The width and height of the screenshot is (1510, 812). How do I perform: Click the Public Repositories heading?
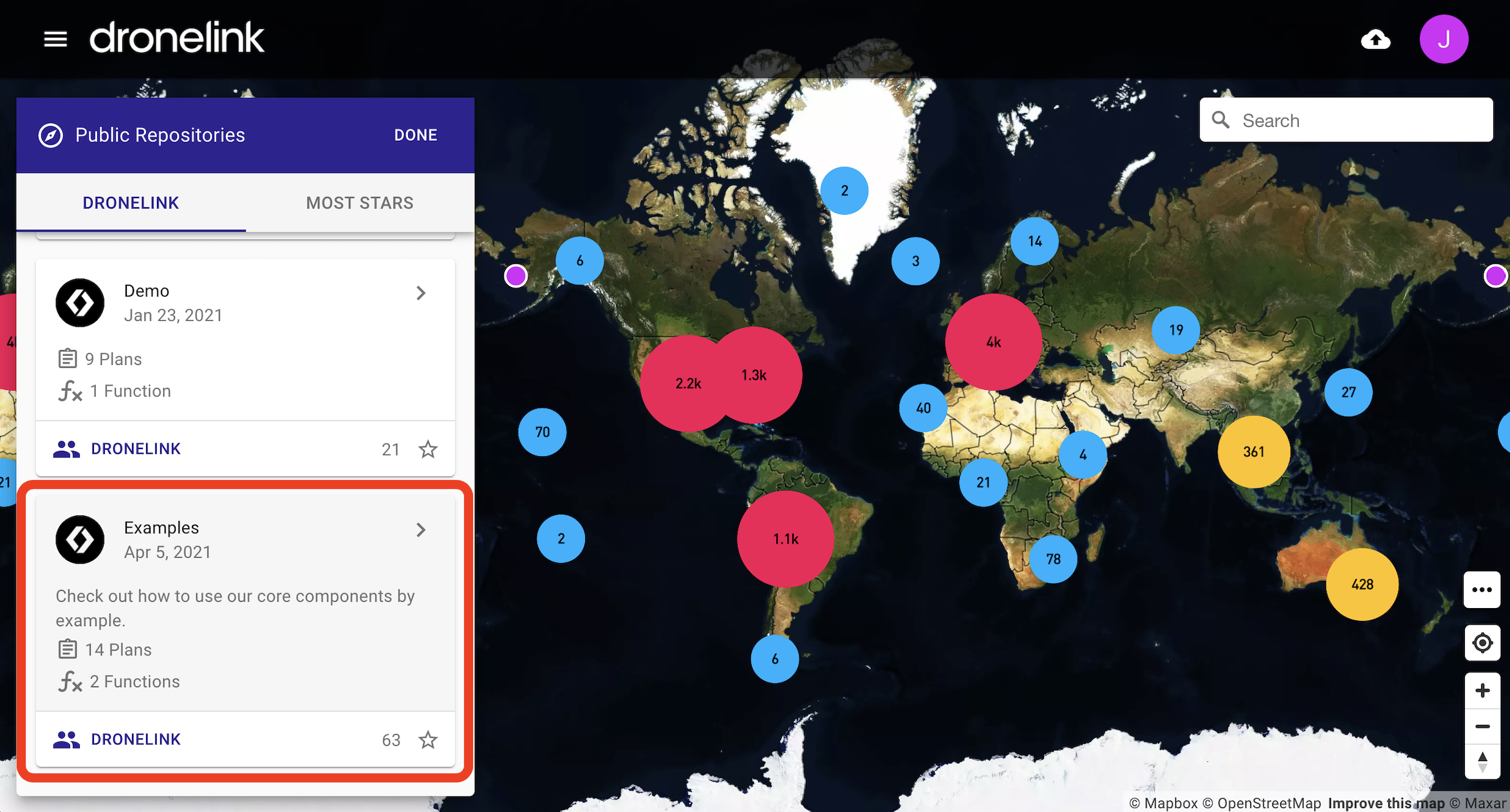pos(160,135)
